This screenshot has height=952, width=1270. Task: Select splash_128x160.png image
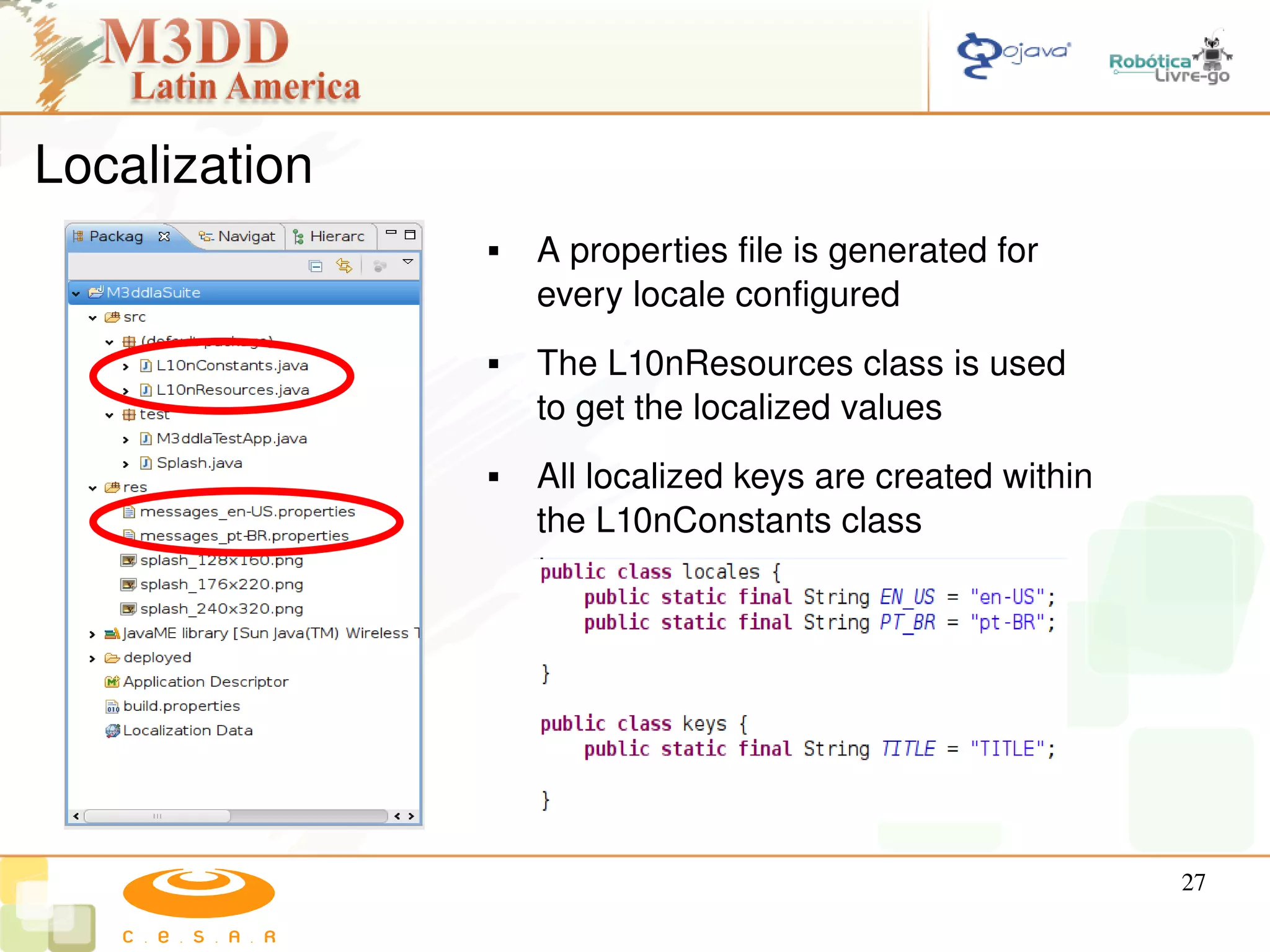(x=221, y=560)
